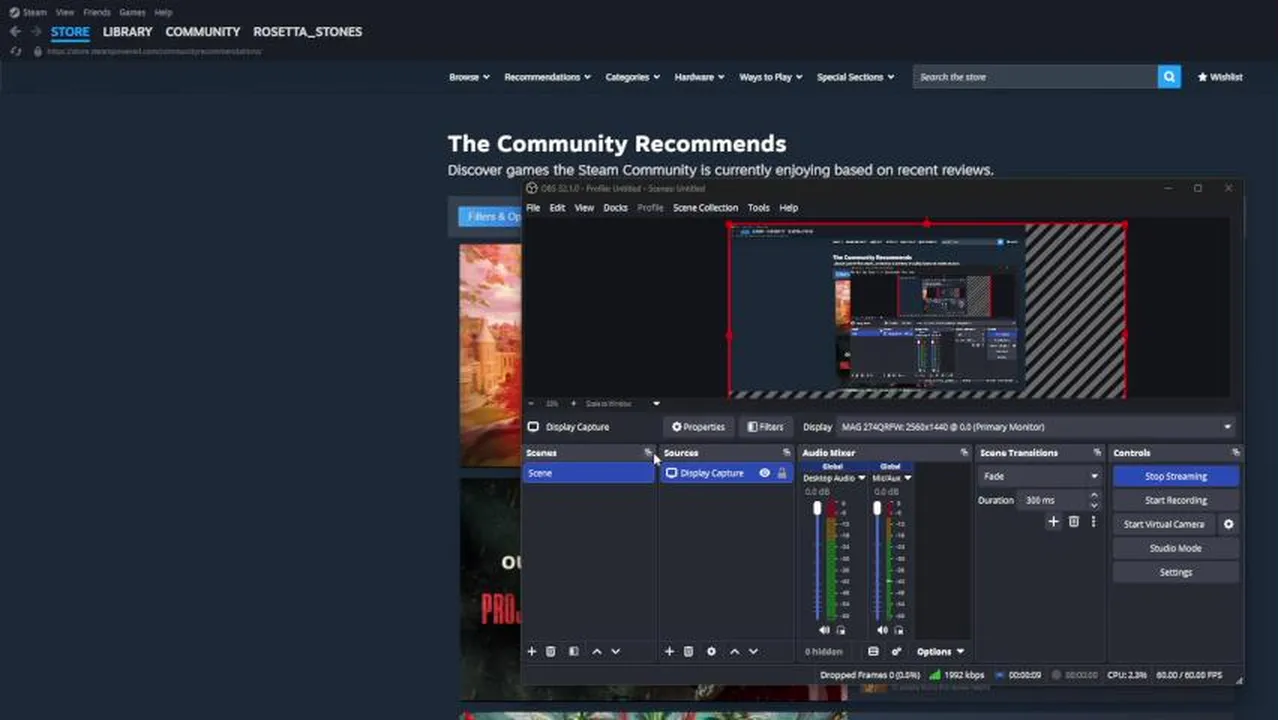This screenshot has height=720, width=1278.
Task: Click Desktop Audio volume slider handle
Action: pyautogui.click(x=817, y=509)
